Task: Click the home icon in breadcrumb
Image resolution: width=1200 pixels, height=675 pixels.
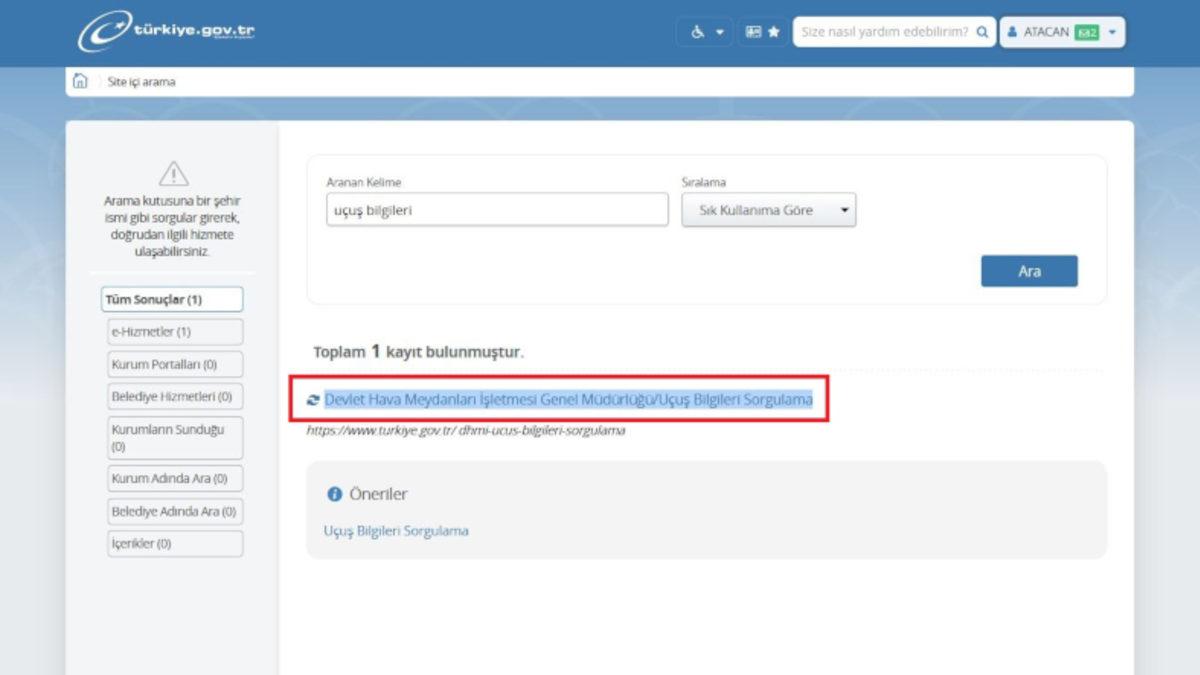Action: pyautogui.click(x=81, y=82)
